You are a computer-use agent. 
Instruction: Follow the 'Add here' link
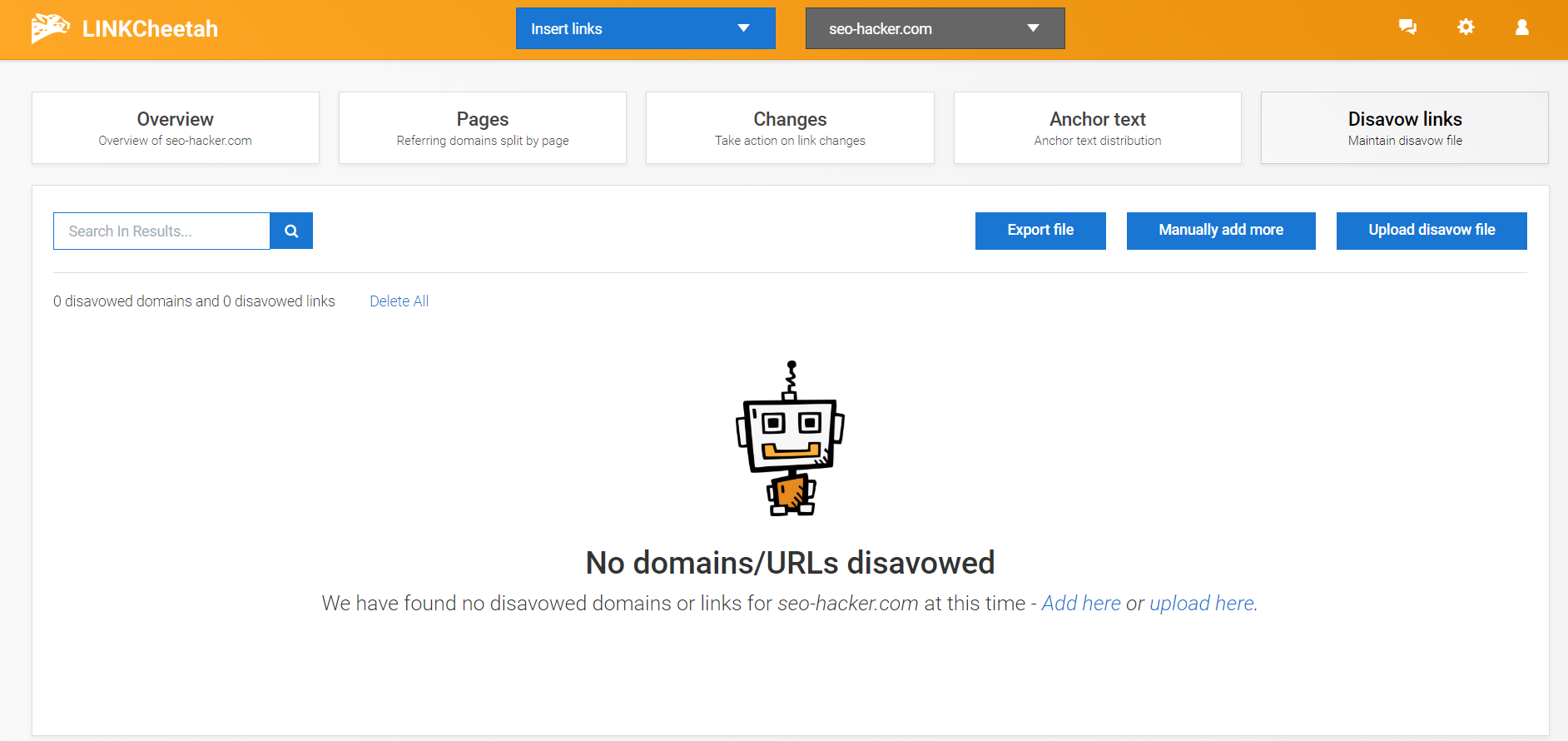pyautogui.click(x=1081, y=604)
